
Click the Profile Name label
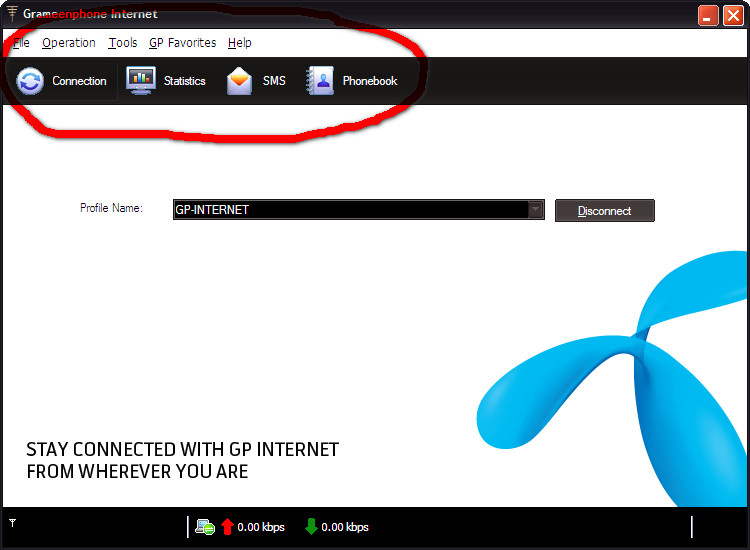(111, 208)
